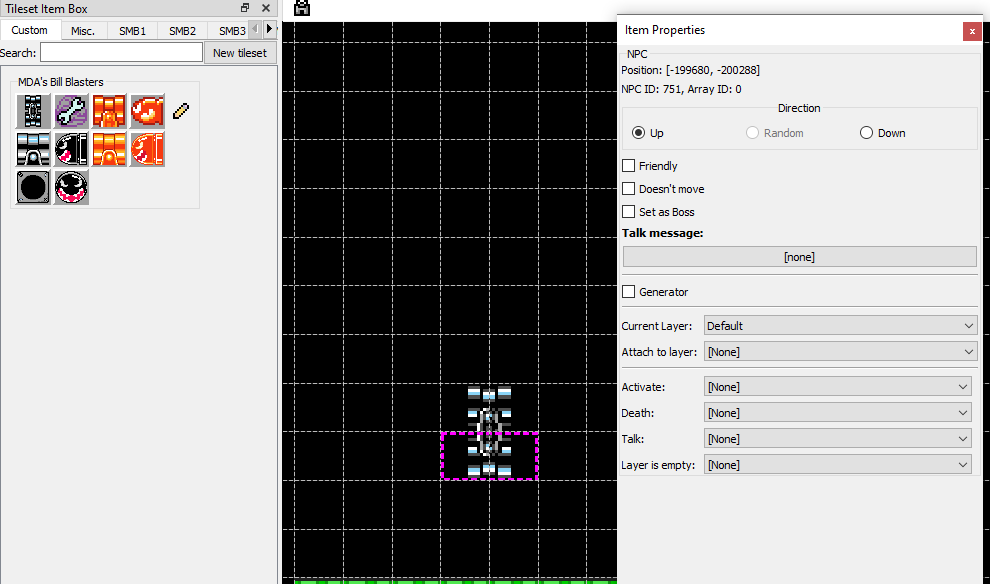The height and width of the screenshot is (584, 990).
Task: Enable the Doesn't move checkbox
Action: [628, 189]
